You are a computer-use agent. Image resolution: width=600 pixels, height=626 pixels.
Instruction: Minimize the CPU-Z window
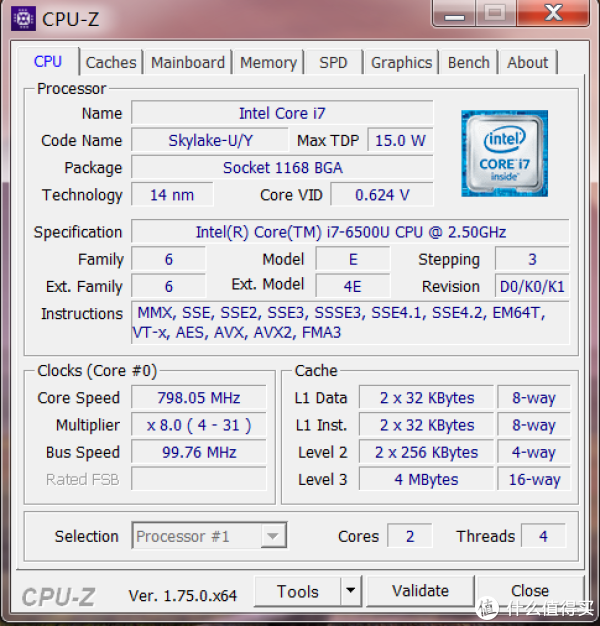tap(454, 14)
